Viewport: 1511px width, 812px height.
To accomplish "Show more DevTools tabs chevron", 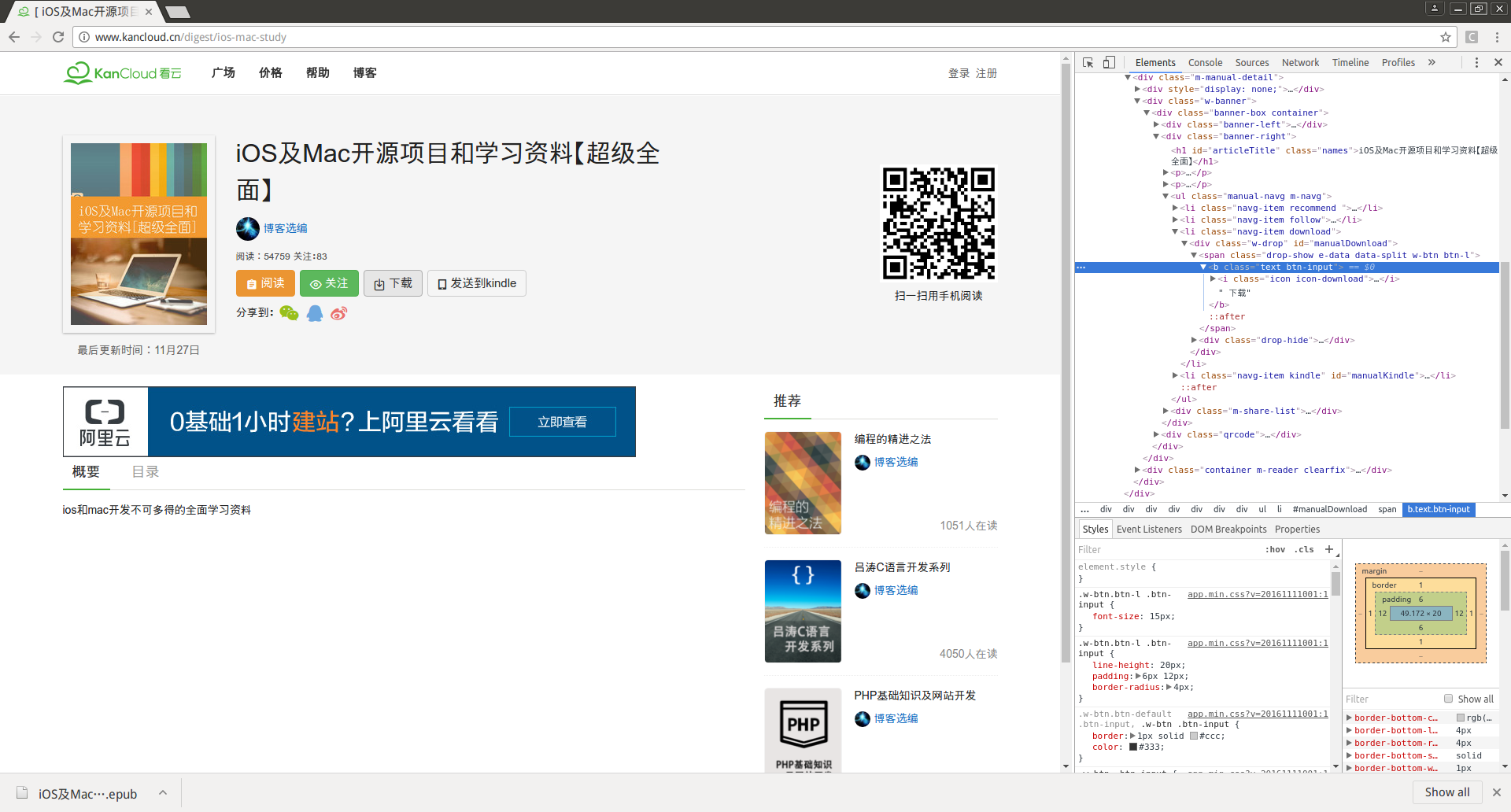I will (1432, 62).
